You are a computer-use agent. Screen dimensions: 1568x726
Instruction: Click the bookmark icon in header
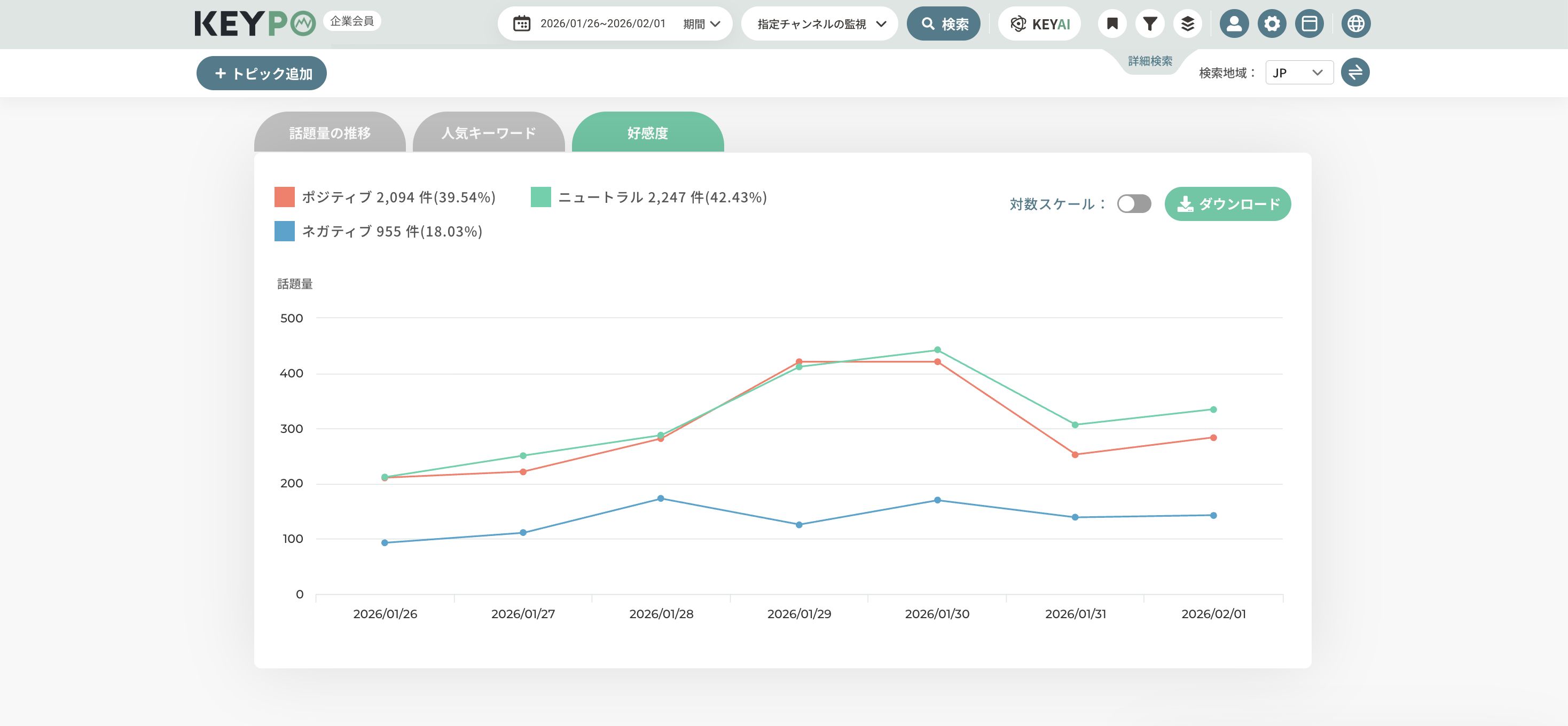(1112, 23)
